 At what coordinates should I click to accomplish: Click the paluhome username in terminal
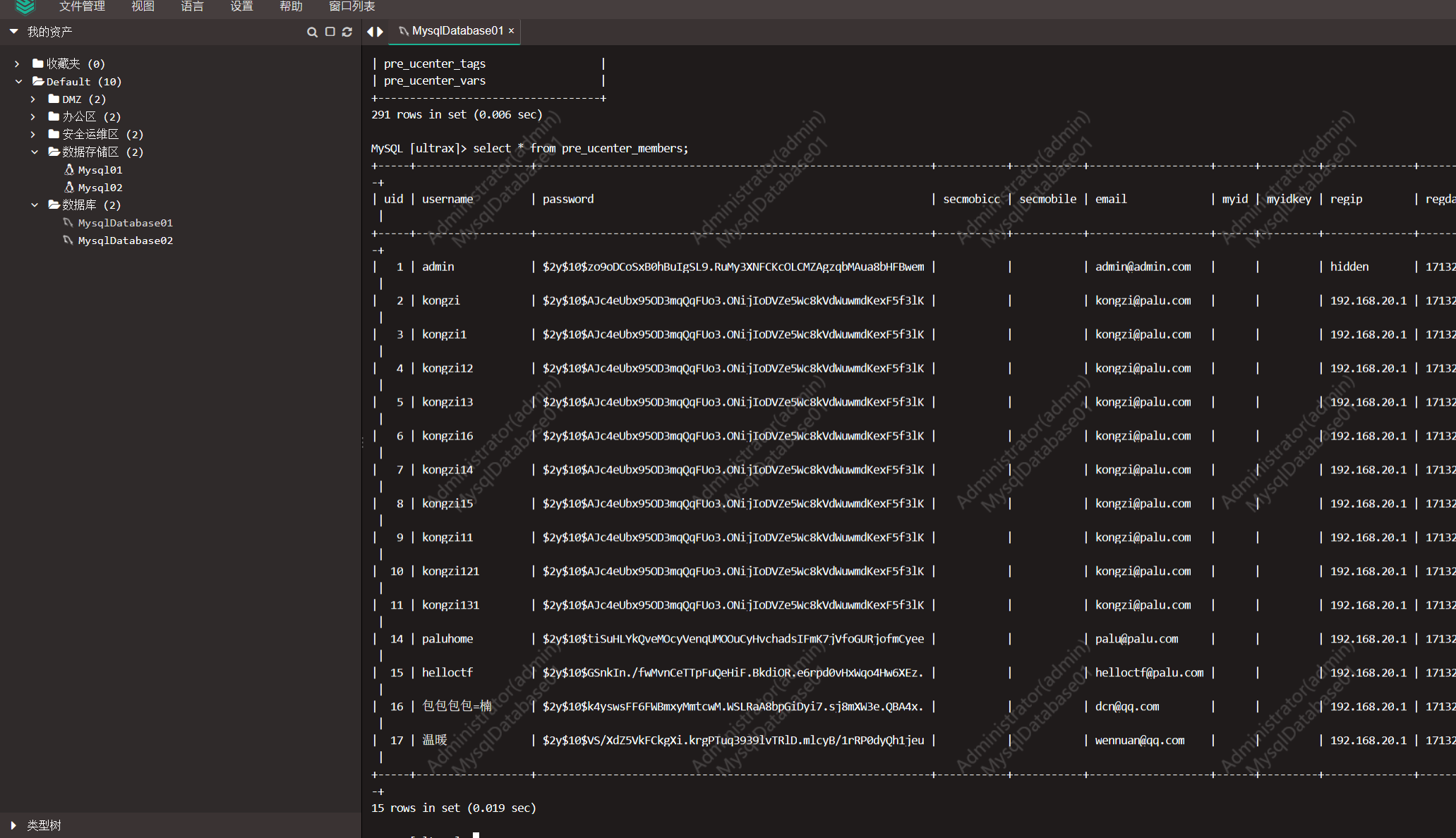pos(447,638)
